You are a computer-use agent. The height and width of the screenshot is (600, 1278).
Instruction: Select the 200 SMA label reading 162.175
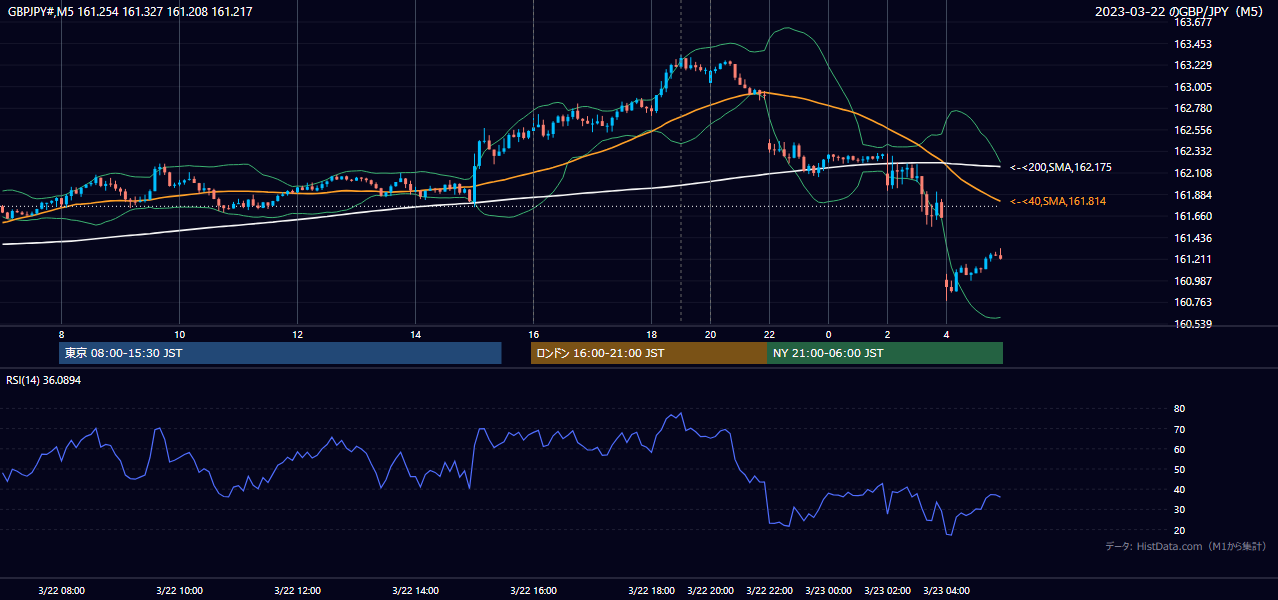pyautogui.click(x=1061, y=167)
